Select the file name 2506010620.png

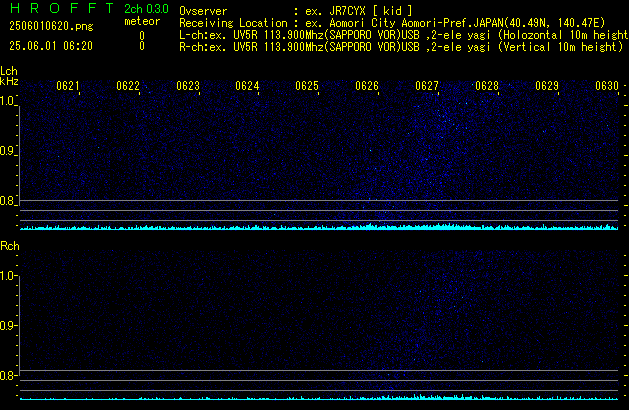(x=51, y=26)
